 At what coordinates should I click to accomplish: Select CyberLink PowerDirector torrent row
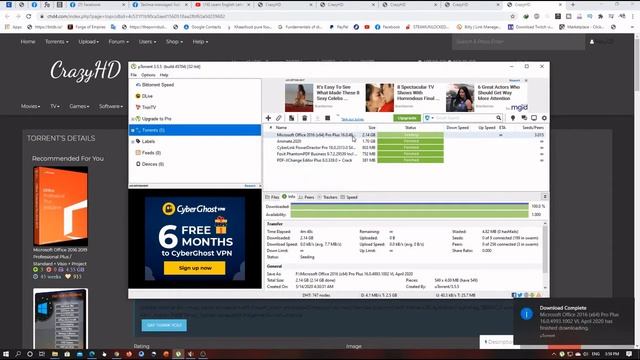tap(406, 148)
